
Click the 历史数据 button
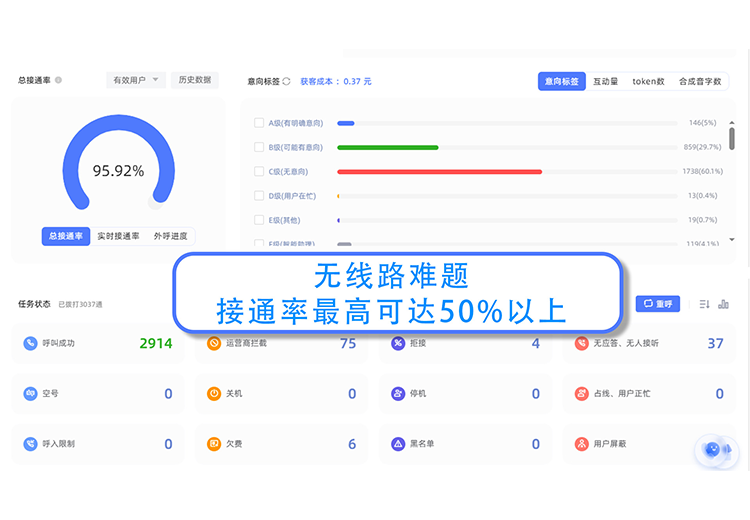tap(195, 80)
